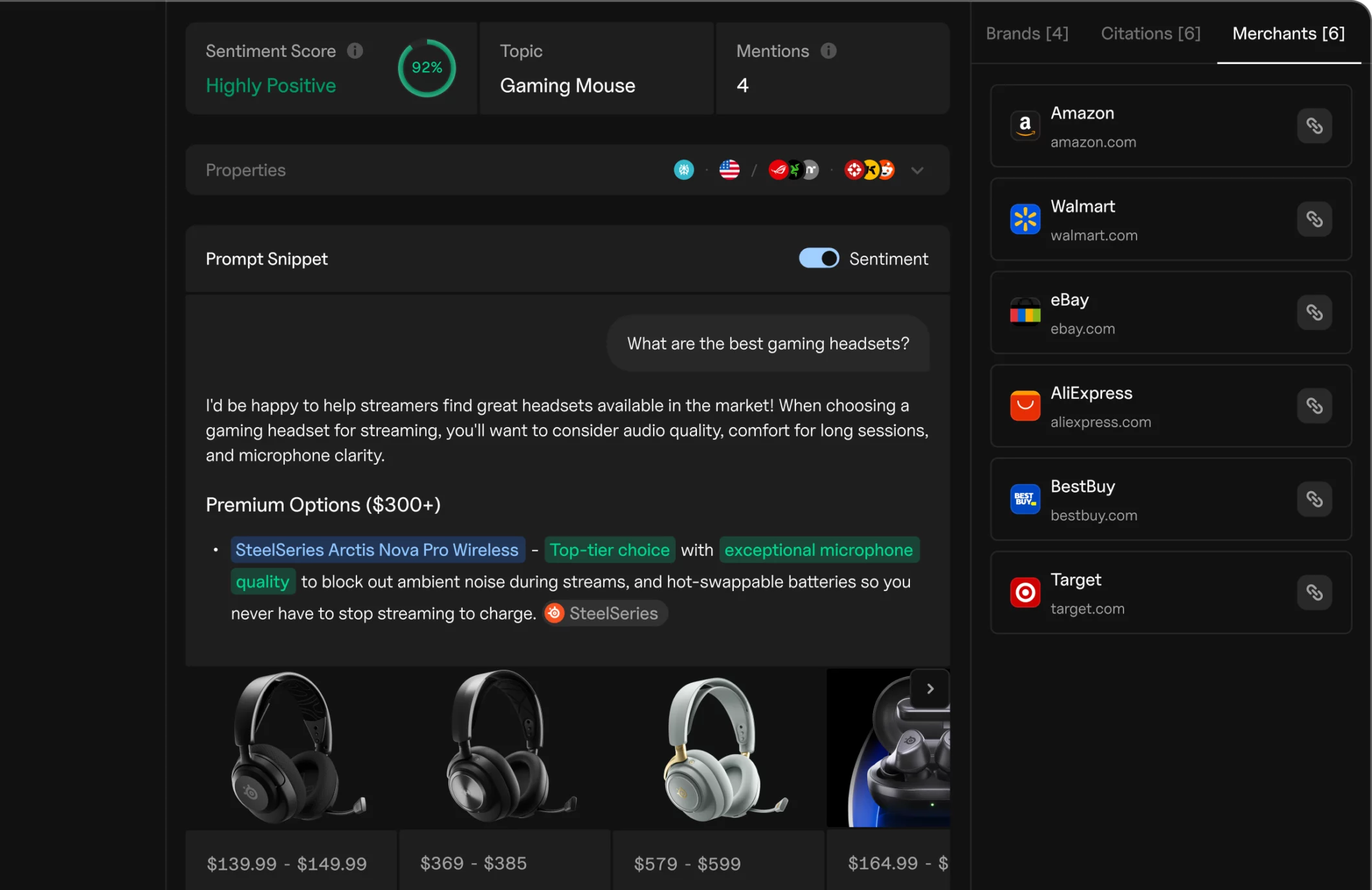This screenshot has width=1372, height=890.
Task: Expand the Properties row chevron
Action: (x=917, y=170)
